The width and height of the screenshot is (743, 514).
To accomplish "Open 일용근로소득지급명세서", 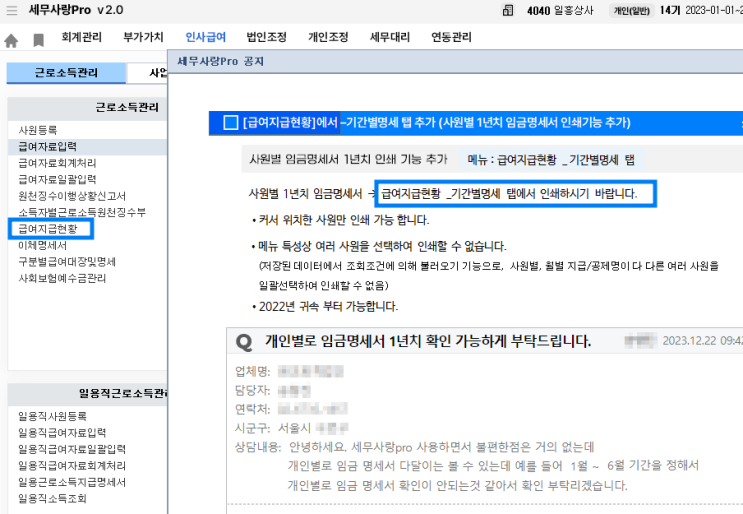I will pyautogui.click(x=72, y=482).
